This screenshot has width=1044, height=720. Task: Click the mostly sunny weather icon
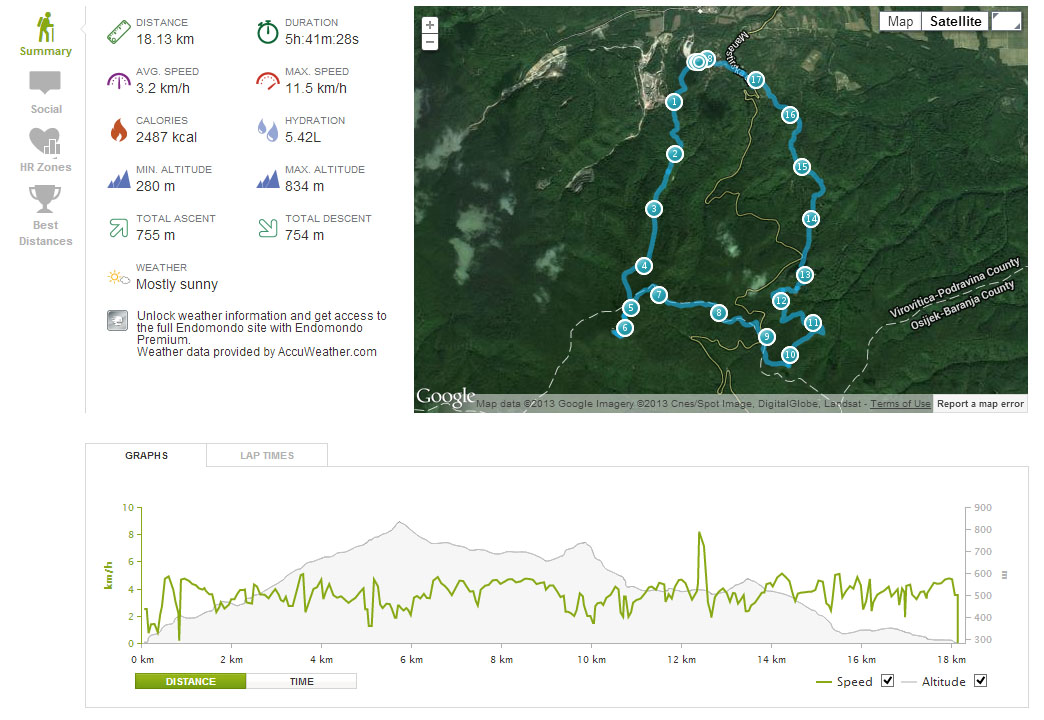119,277
